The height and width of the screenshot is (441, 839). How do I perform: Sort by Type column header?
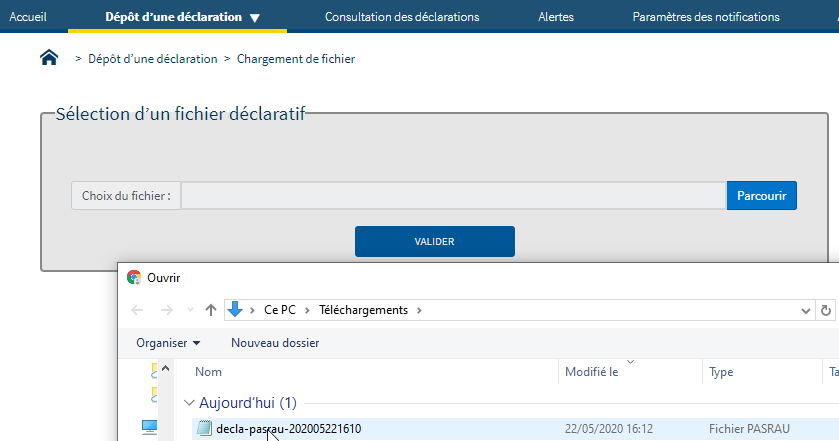click(721, 372)
